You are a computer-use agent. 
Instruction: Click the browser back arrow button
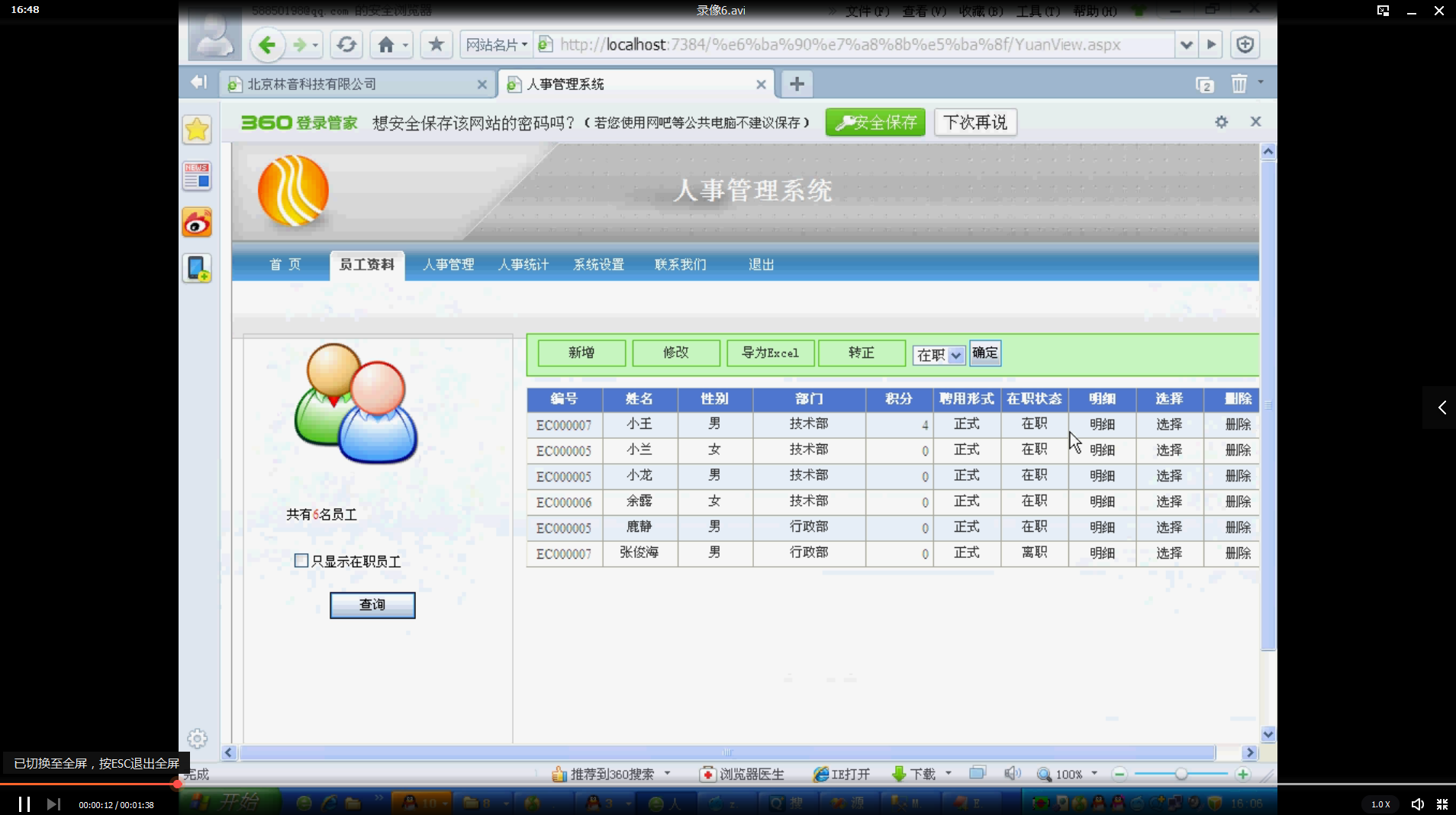[267, 45]
